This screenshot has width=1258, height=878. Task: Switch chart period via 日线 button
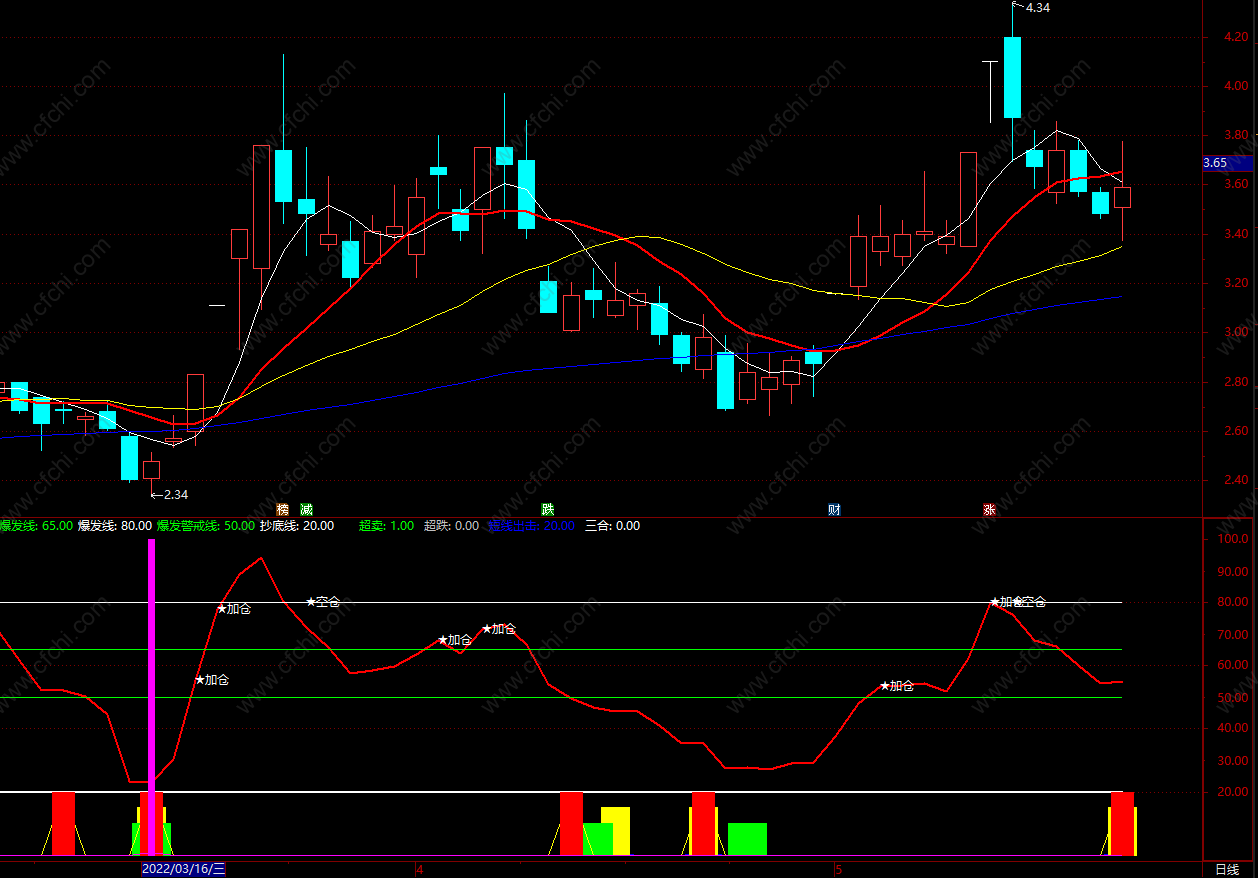tap(1227, 869)
